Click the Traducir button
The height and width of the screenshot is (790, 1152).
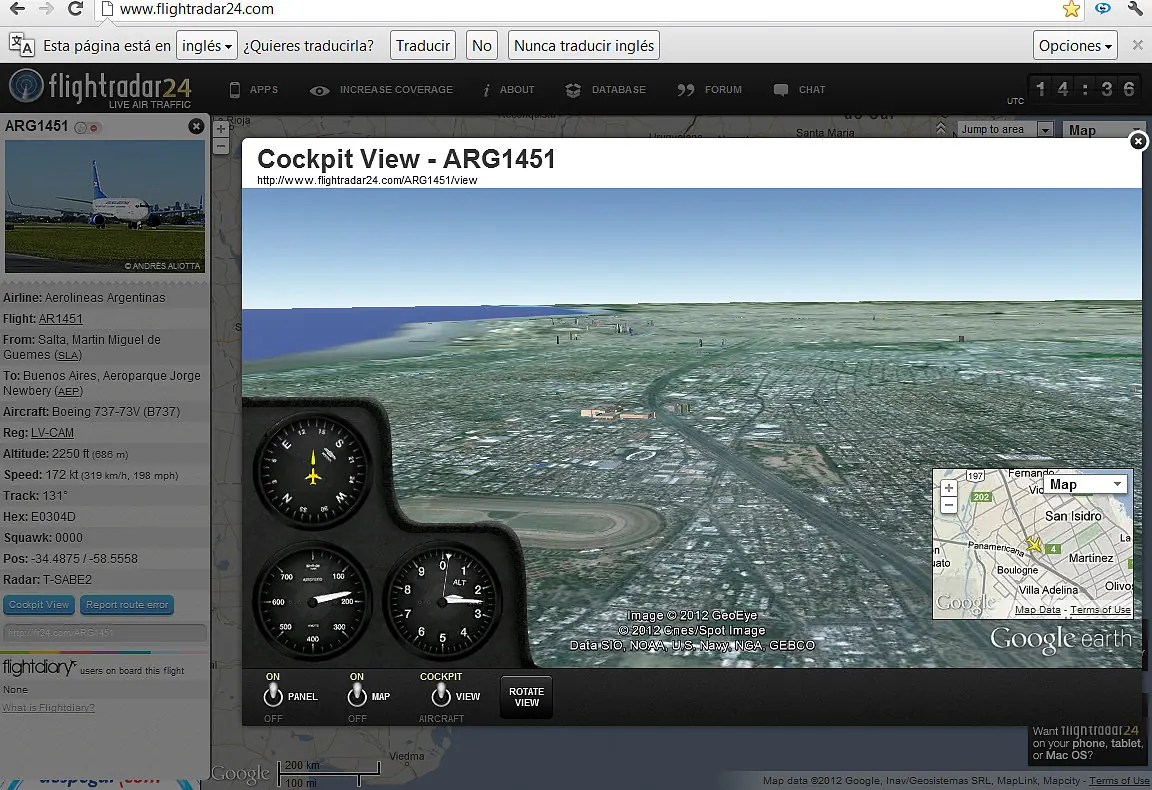[422, 46]
